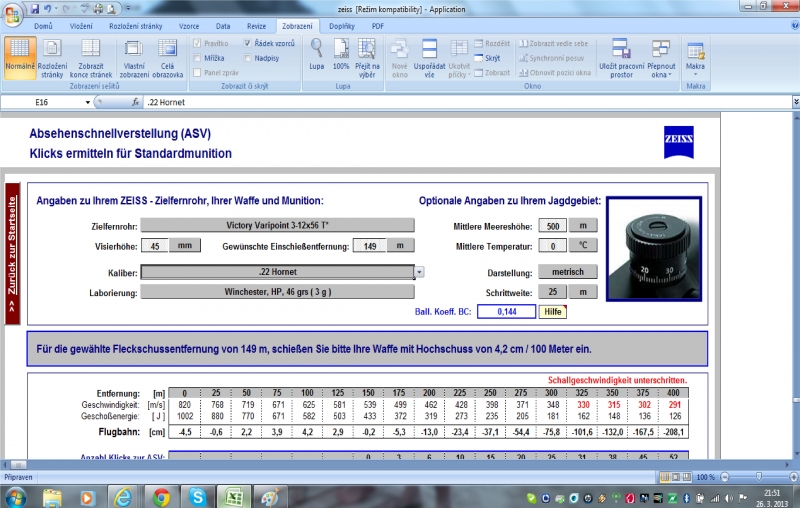The height and width of the screenshot is (508, 800).
Task: Switch status bar to Page Layout view
Action: pyautogui.click(x=676, y=477)
